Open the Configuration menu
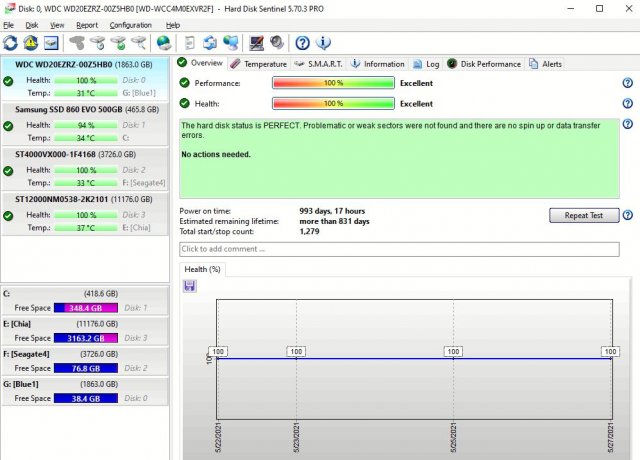Screen dimensions: 640x460 pyautogui.click(x=130, y=24)
